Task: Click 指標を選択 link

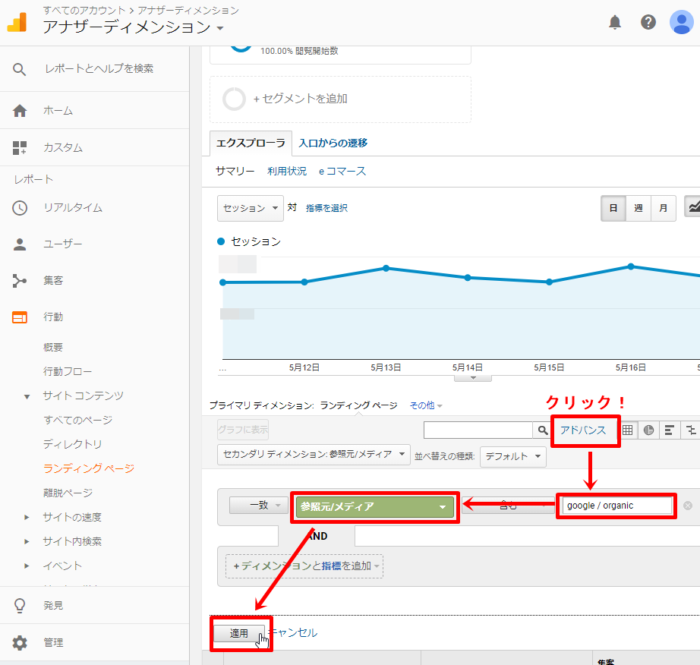Action: pyautogui.click(x=326, y=208)
